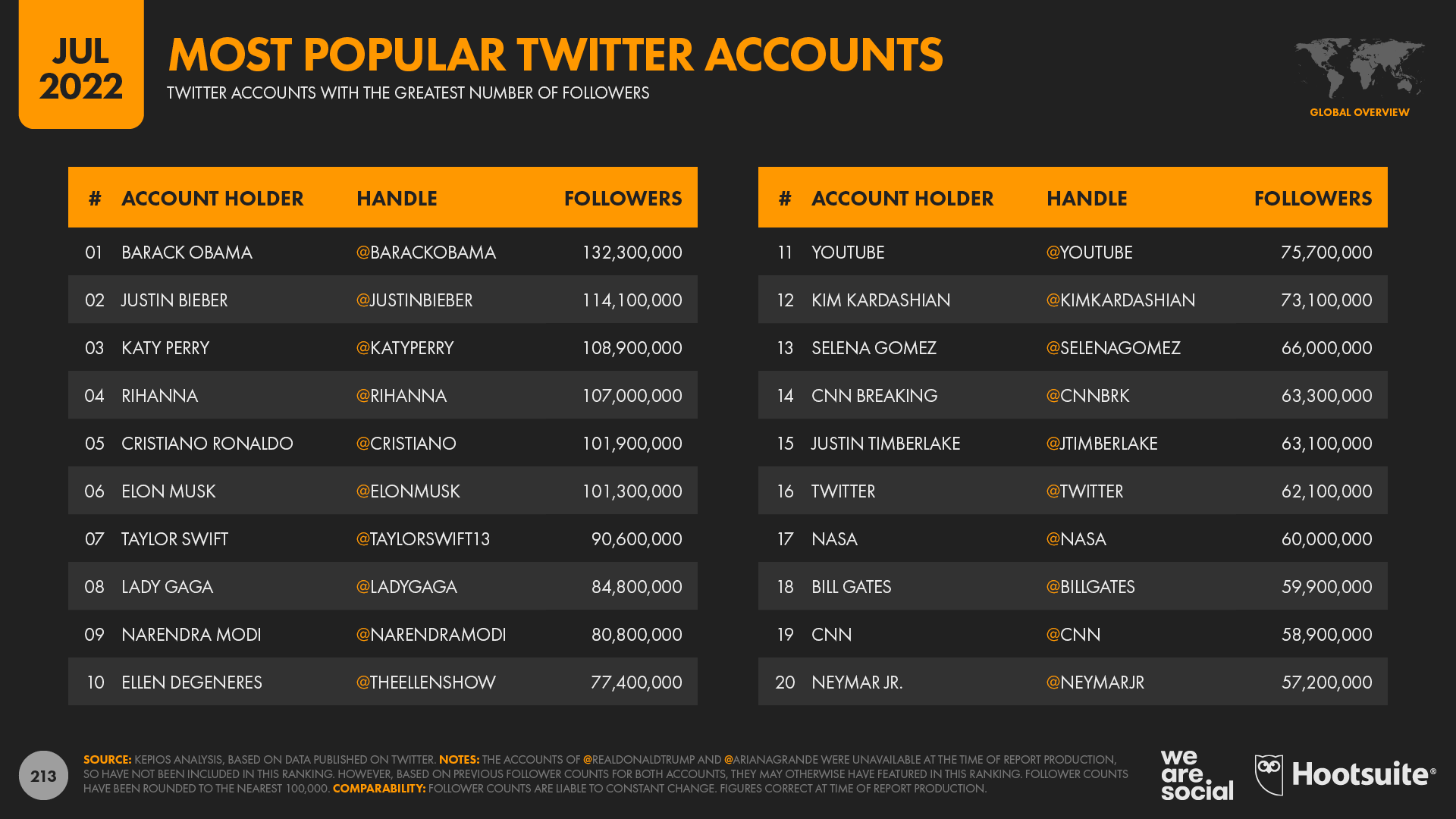Open the @BARACKOBAMA handle
1456x819 pixels.
click(425, 253)
